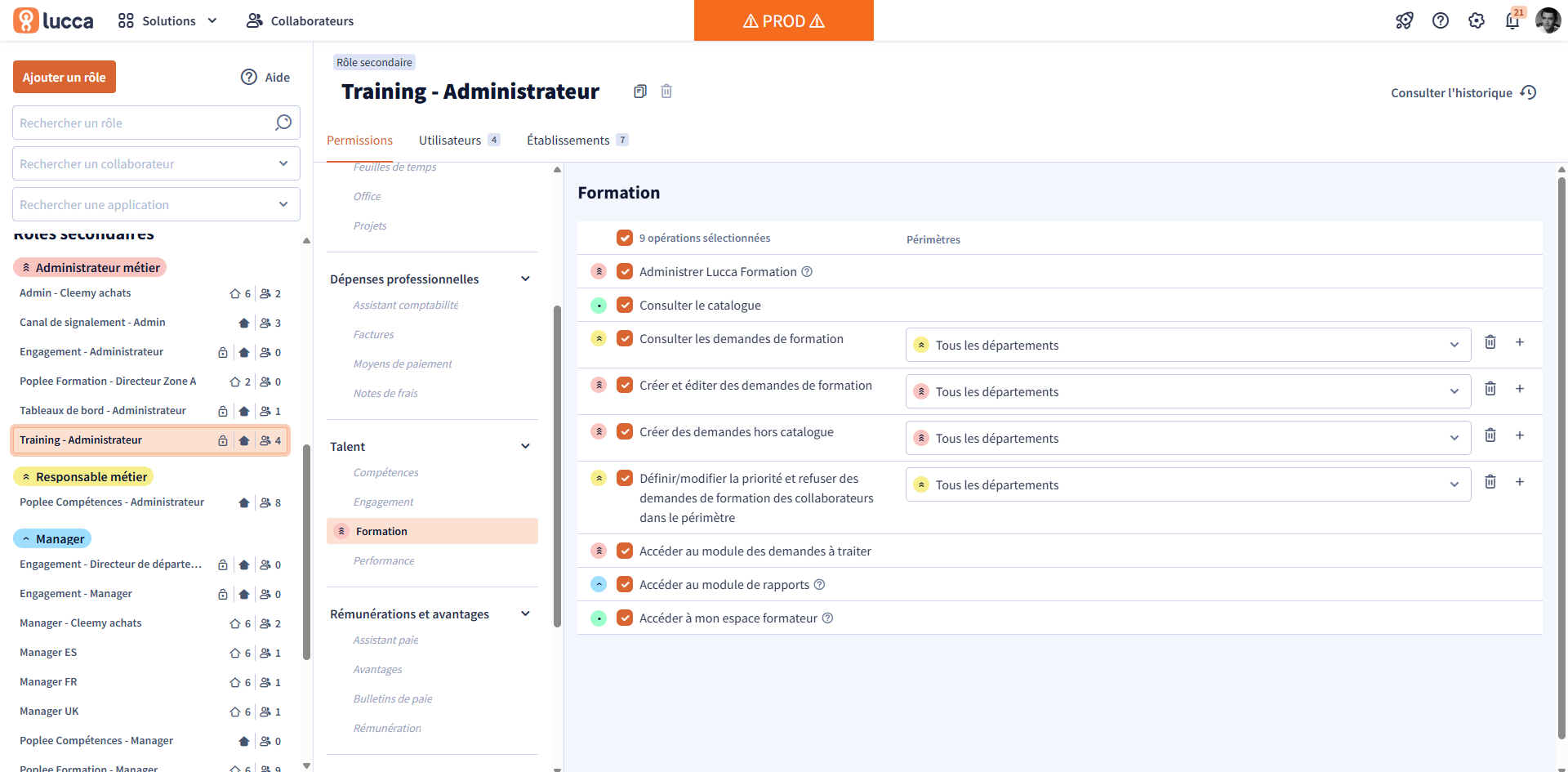The height and width of the screenshot is (772, 1568).
Task: Click the Ajouter un rôle button
Action: pyautogui.click(x=65, y=77)
